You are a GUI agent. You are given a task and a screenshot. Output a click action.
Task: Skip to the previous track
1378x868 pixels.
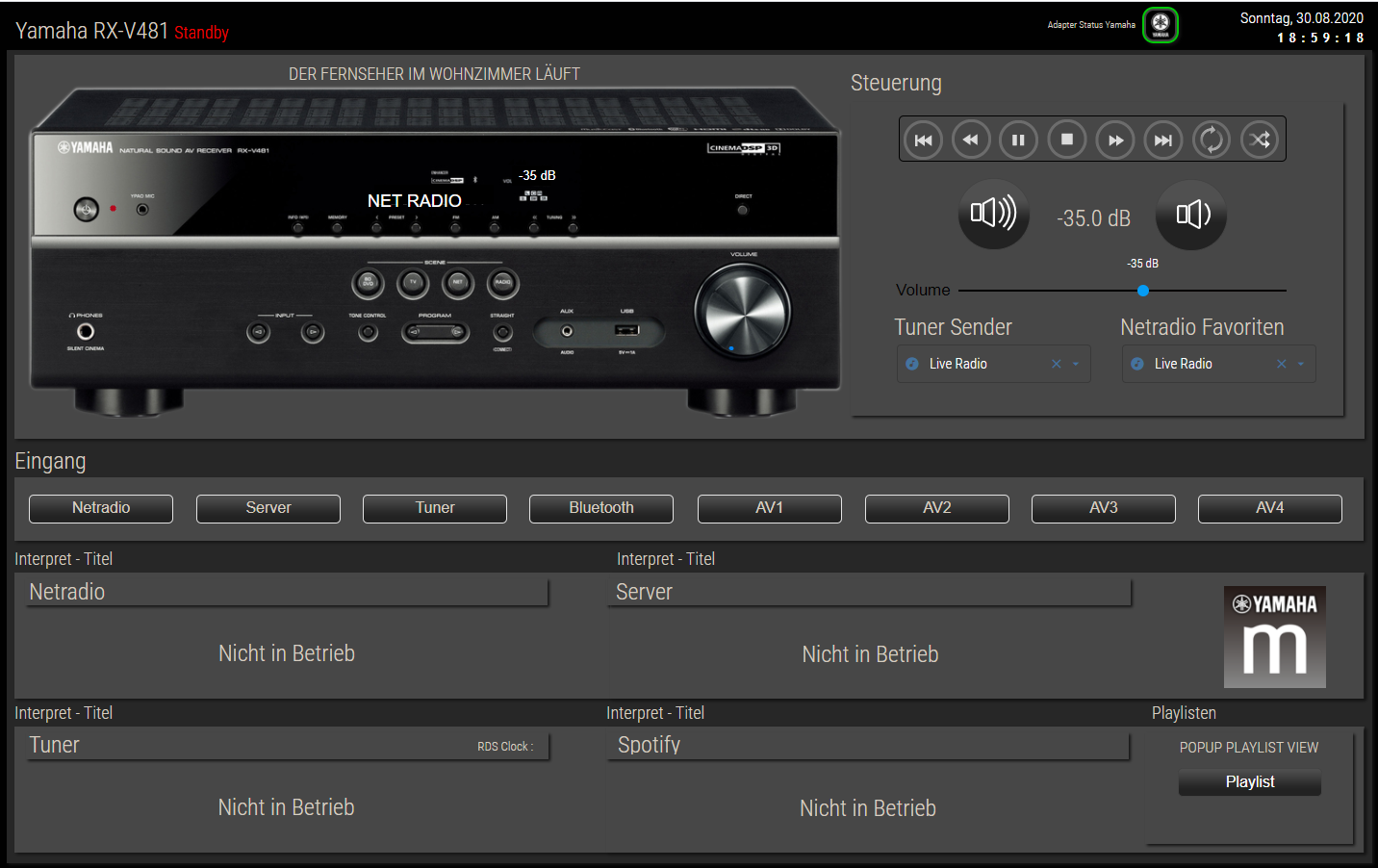tap(923, 140)
